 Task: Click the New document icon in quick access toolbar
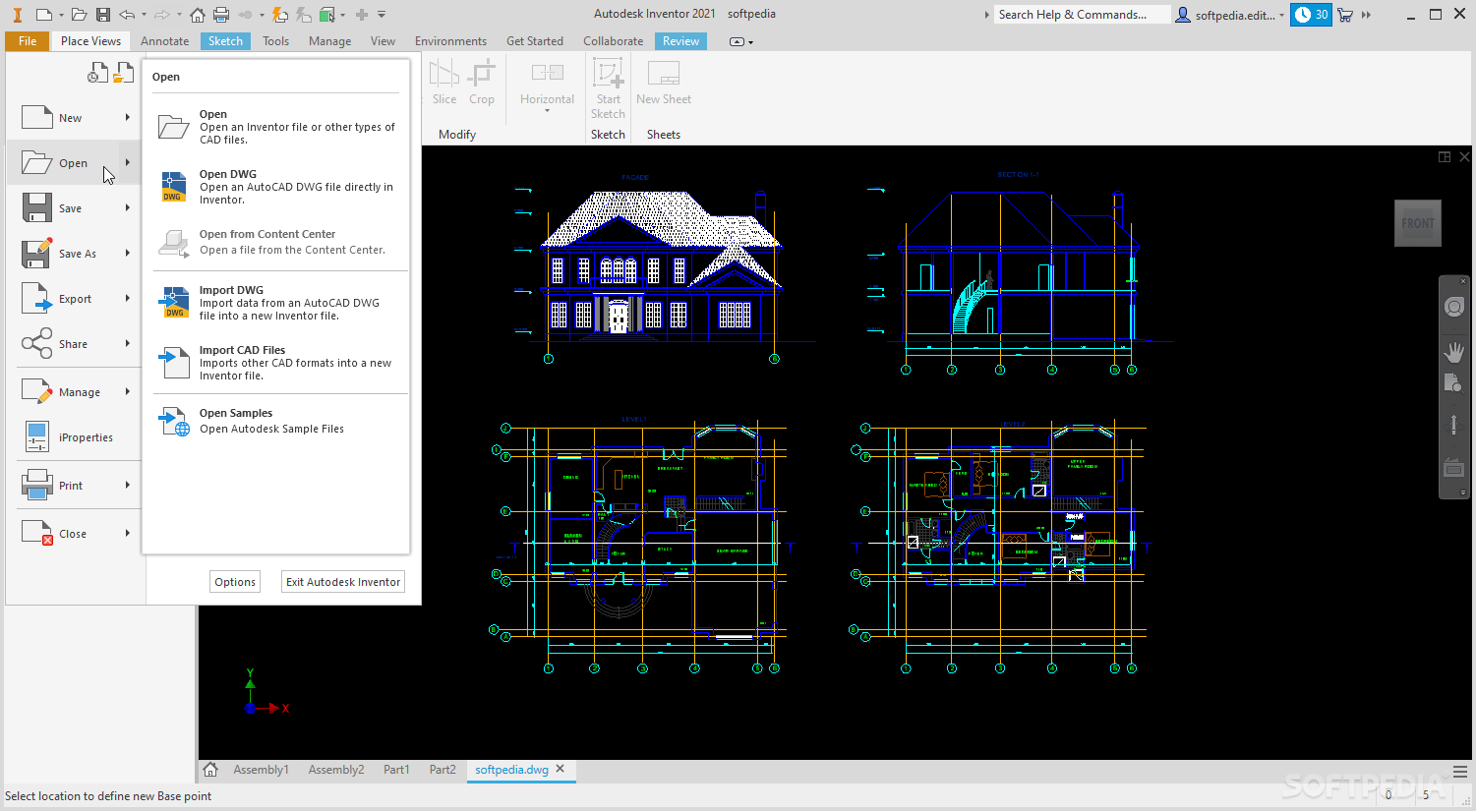[x=43, y=14]
